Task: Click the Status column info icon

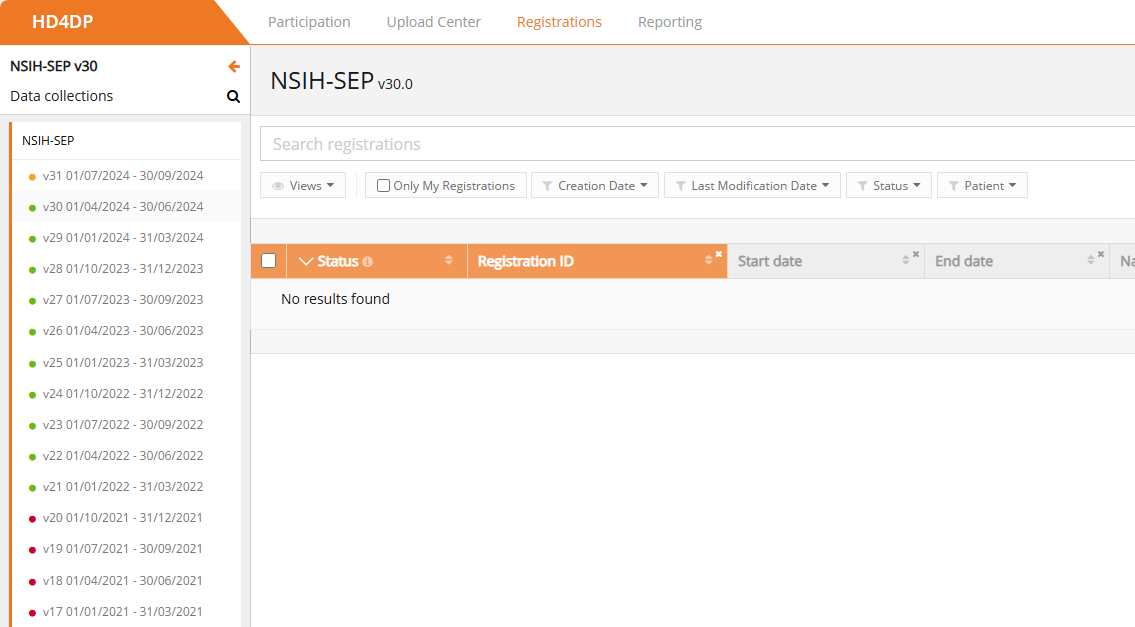Action: tap(367, 262)
